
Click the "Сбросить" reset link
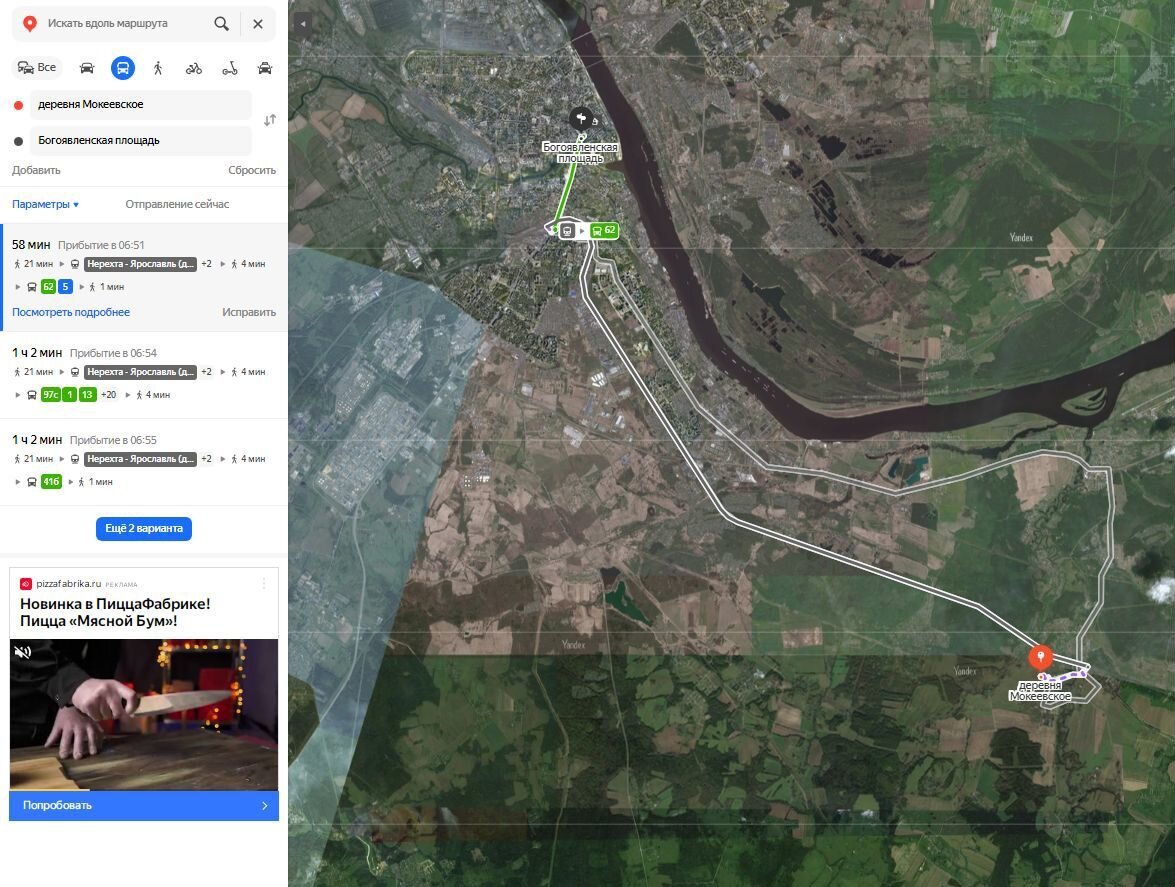click(x=251, y=170)
